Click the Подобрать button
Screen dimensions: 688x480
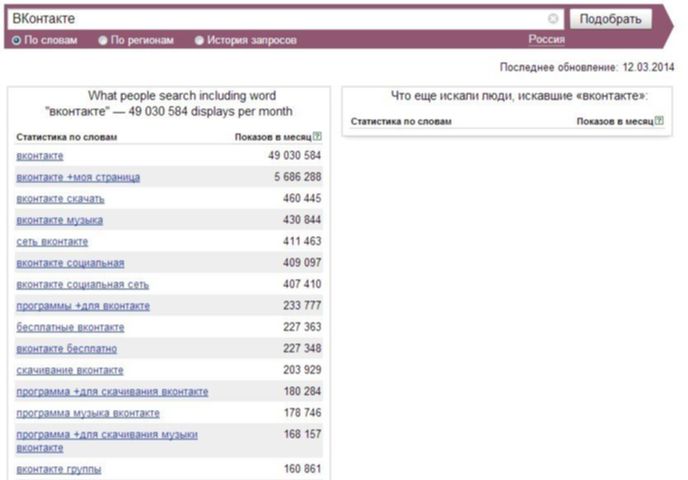pyautogui.click(x=610, y=19)
